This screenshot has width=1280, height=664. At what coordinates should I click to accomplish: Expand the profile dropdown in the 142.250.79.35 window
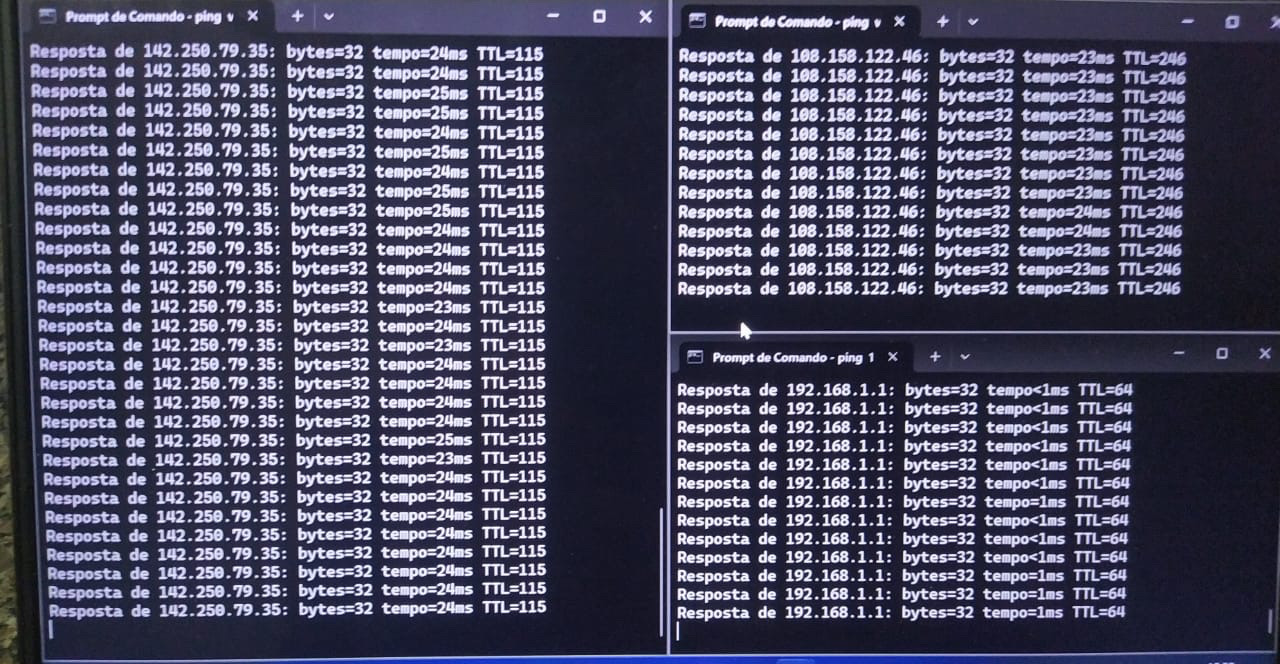329,17
